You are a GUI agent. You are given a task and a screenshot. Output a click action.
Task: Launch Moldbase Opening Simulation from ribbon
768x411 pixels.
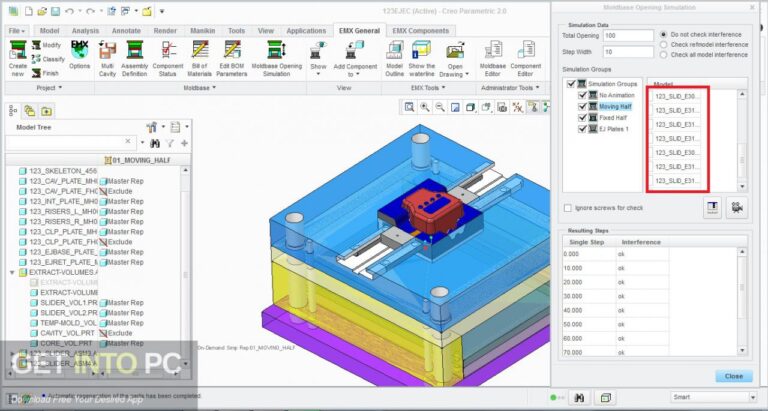277,50
